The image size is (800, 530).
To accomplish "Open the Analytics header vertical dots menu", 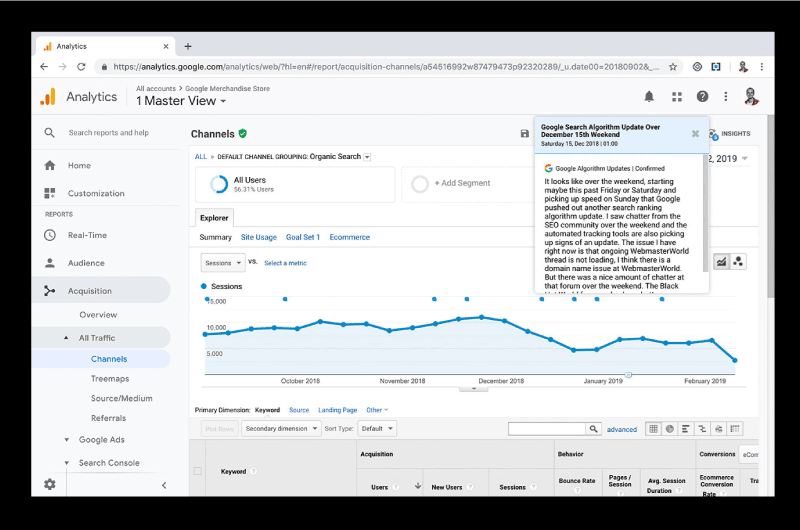I will tap(726, 96).
